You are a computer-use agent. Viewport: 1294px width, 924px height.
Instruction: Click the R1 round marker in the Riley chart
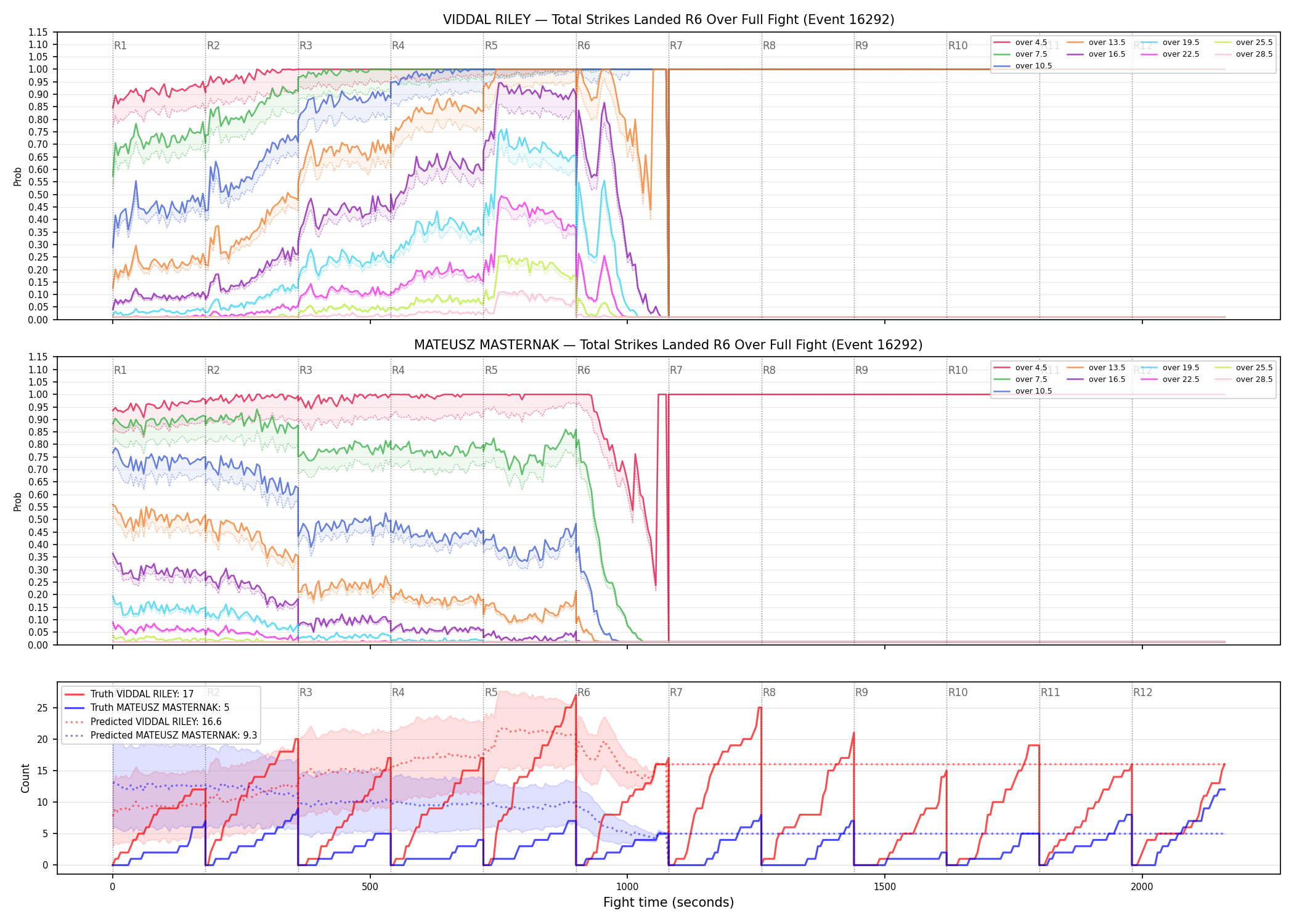120,46
